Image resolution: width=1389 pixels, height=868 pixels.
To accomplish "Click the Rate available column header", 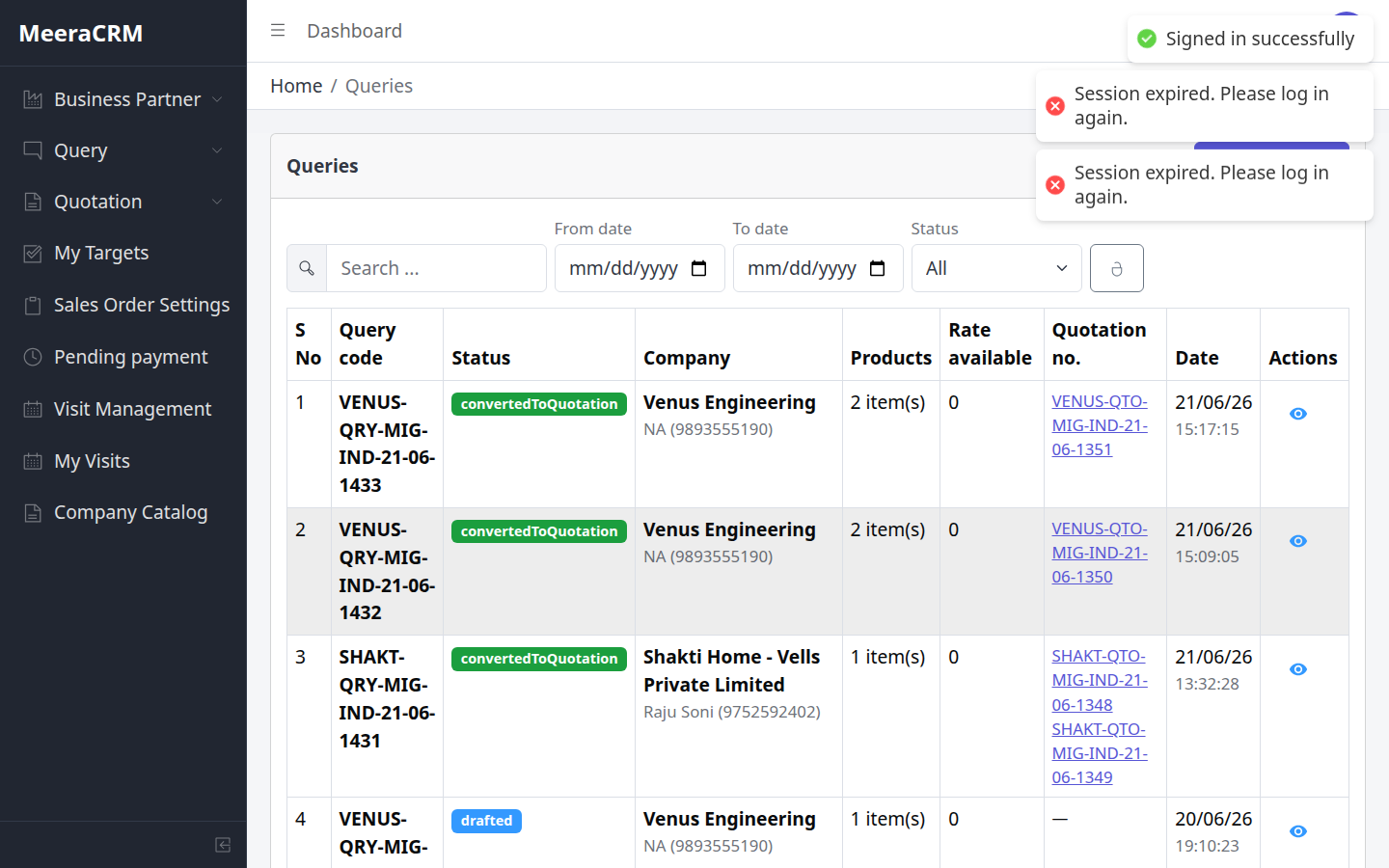I will [991, 344].
